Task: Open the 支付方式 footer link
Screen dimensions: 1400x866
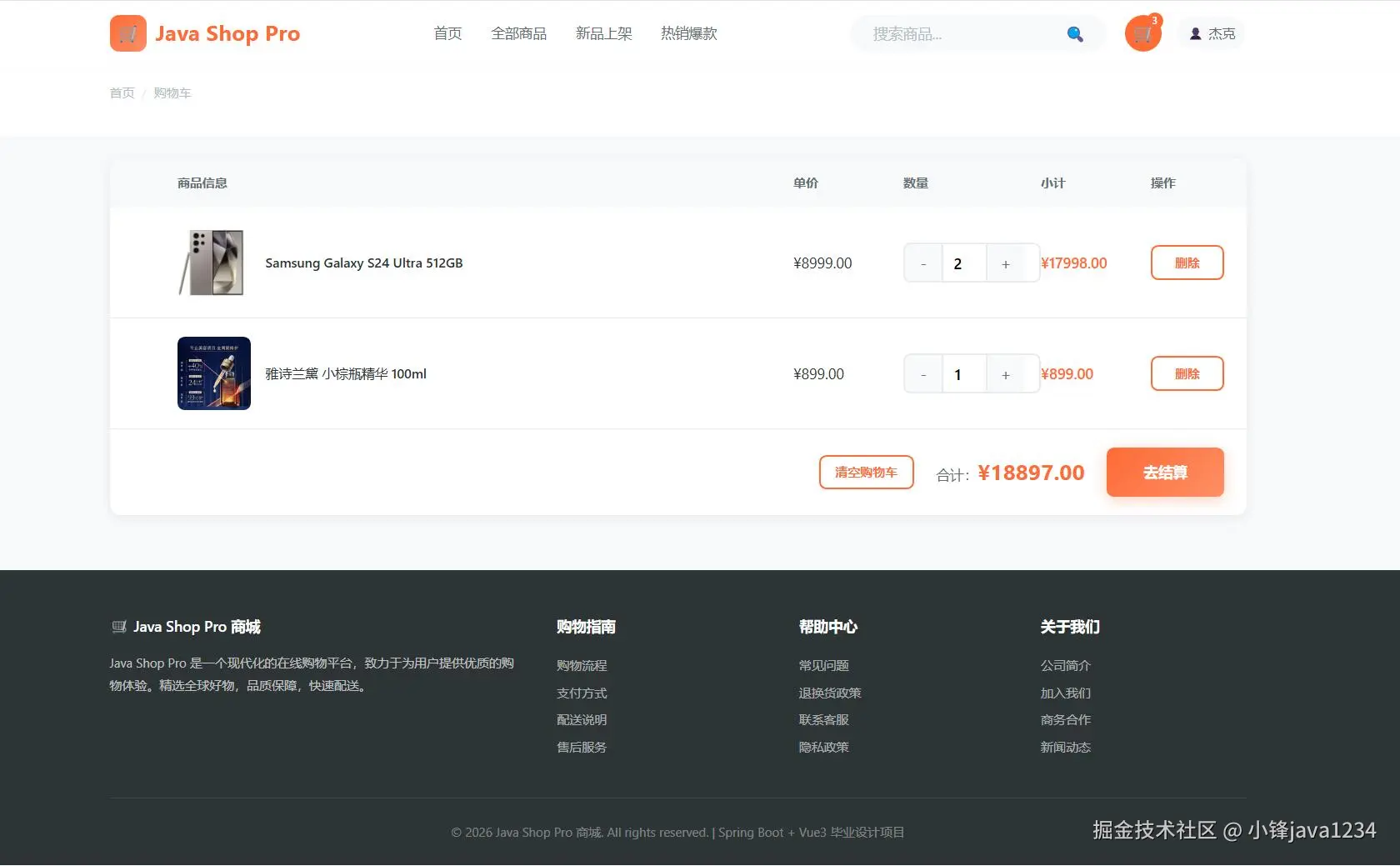Action: coord(582,693)
